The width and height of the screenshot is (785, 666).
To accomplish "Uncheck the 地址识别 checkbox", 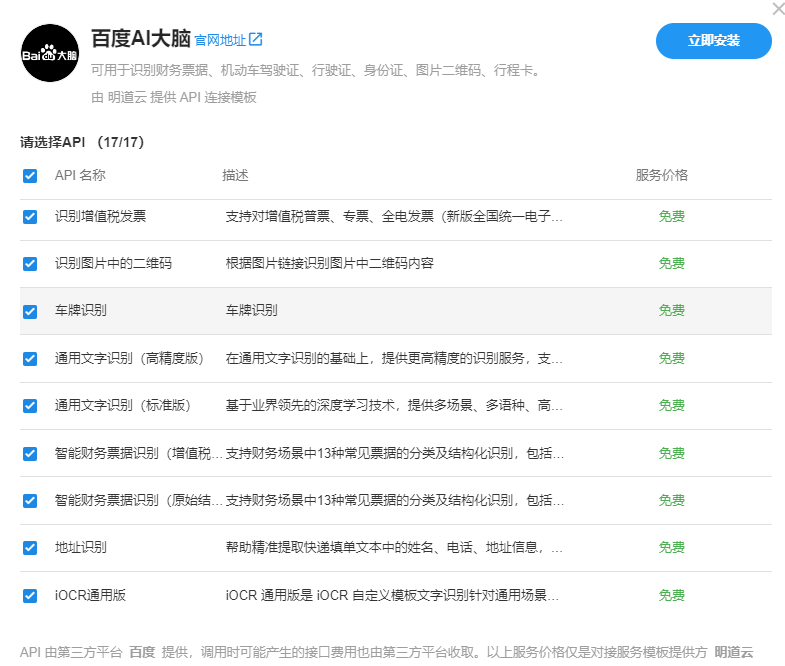I will coord(30,548).
